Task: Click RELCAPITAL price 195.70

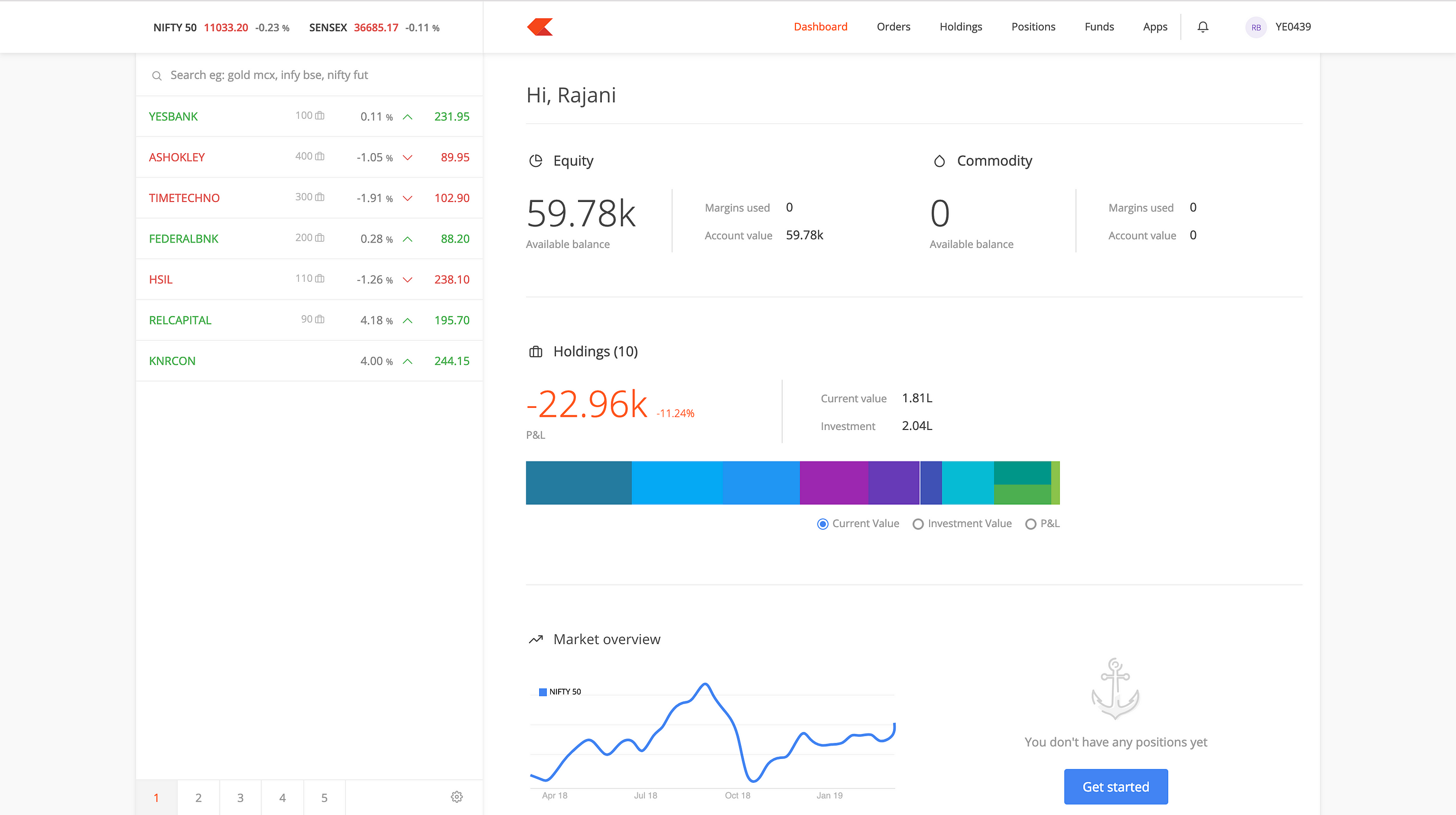Action: pos(451,321)
